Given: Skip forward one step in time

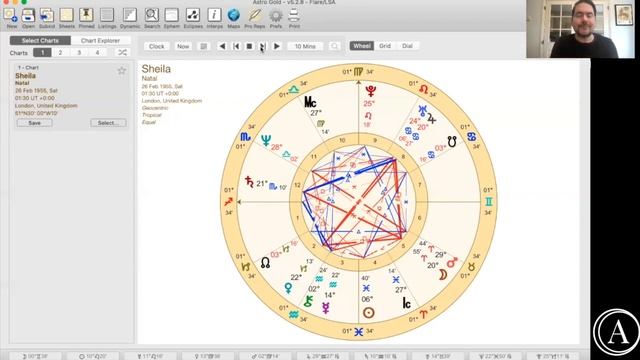Looking at the screenshot, I should [x=263, y=46].
